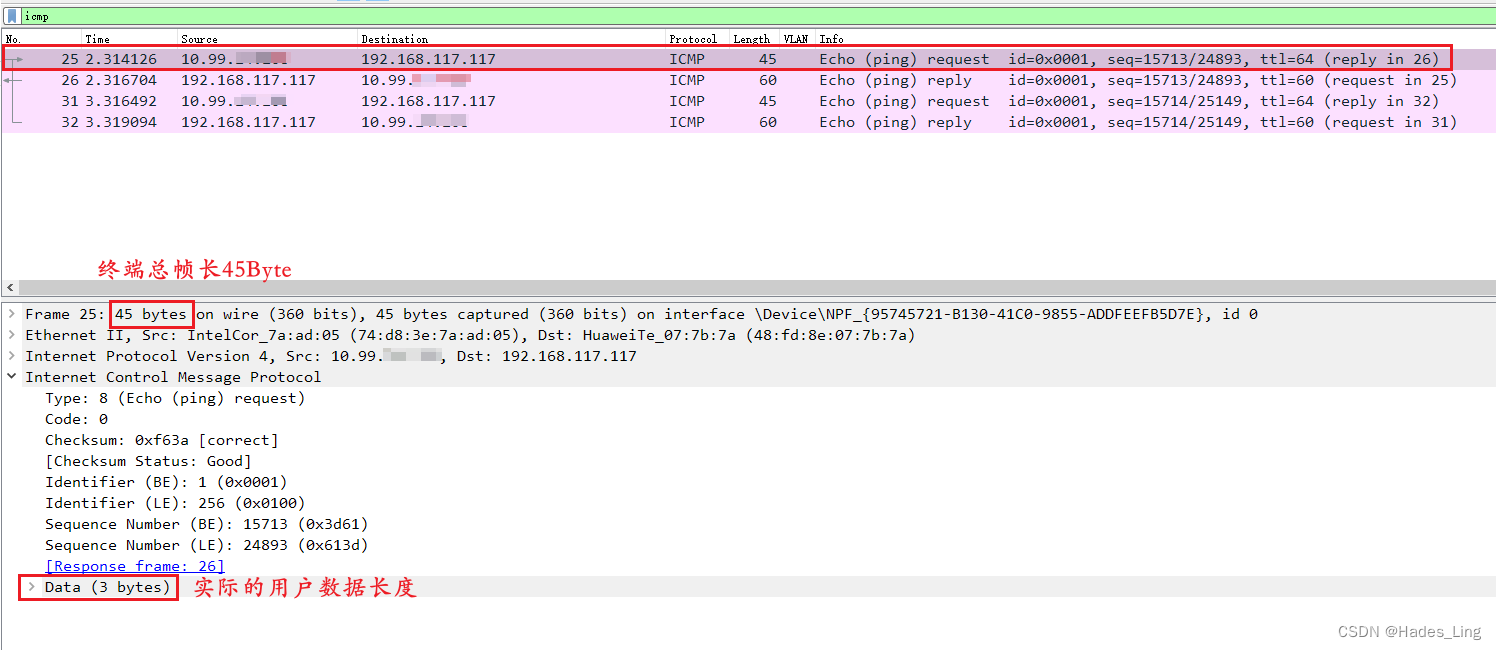
Task: Expand the Data (3 bytes) node
Action: [31, 587]
